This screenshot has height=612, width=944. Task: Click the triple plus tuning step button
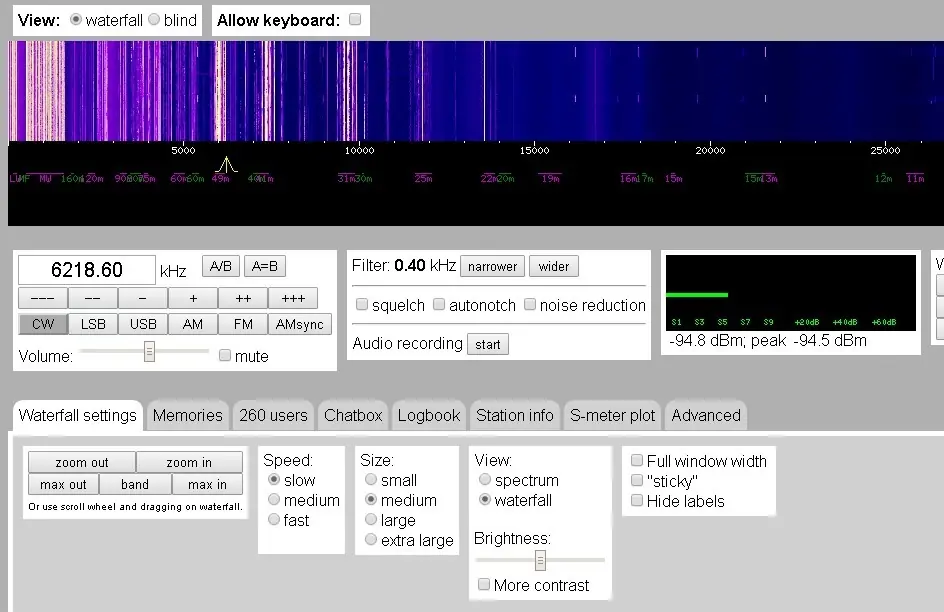(293, 298)
